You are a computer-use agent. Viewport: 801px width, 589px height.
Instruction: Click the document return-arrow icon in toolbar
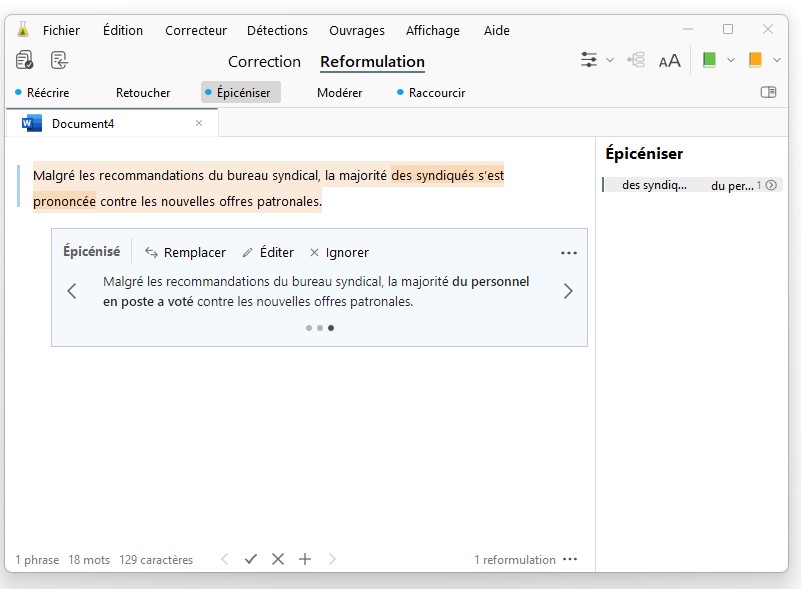[59, 60]
